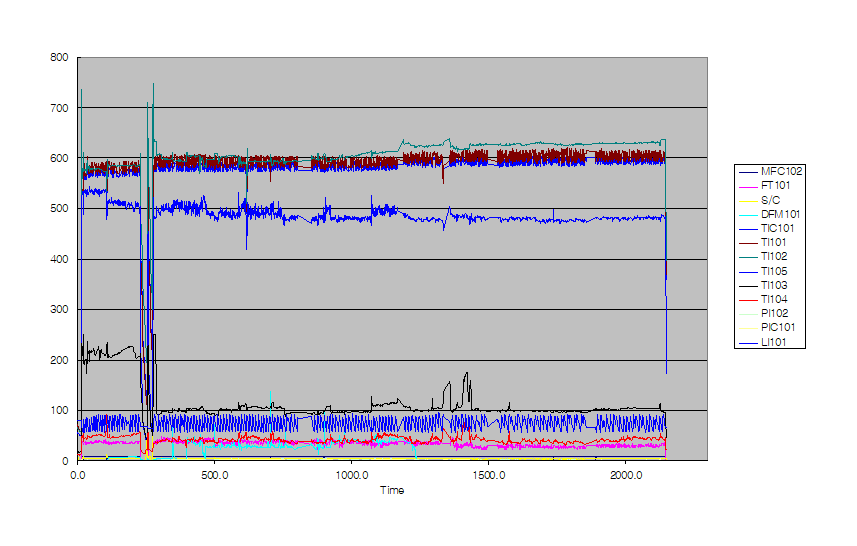The width and height of the screenshot is (857, 546).
Task: Click the 1500.0 x-axis label
Action: (x=489, y=475)
